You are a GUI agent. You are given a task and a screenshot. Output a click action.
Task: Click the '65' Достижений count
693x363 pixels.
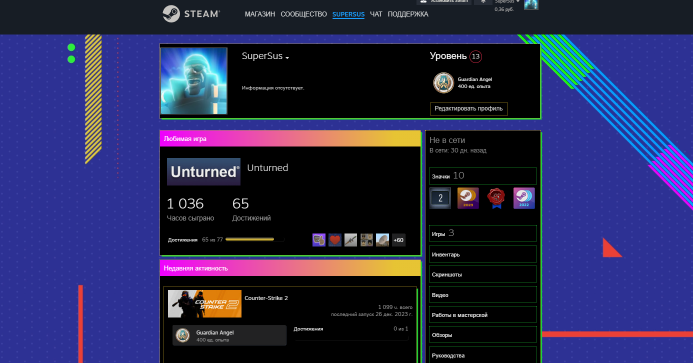(240, 204)
